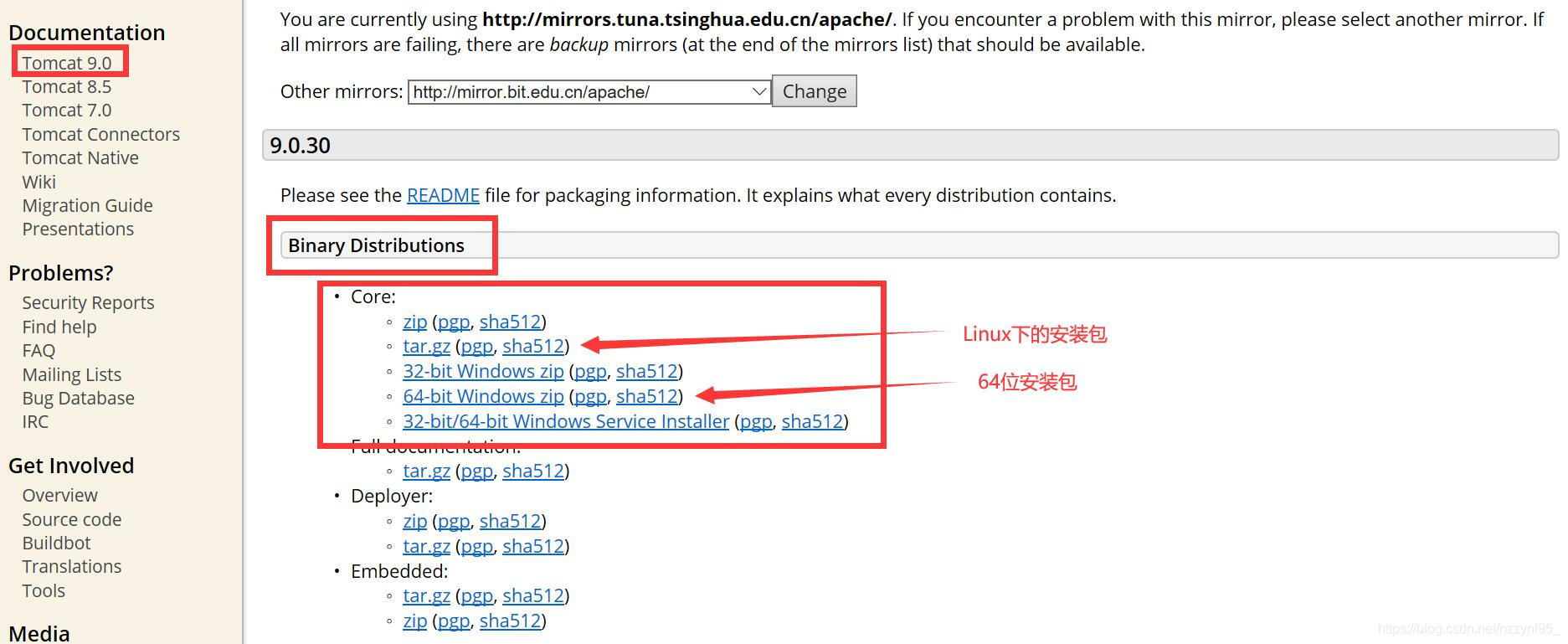Open the Bug Database link
Screen dimensions: 1568x644
78,398
